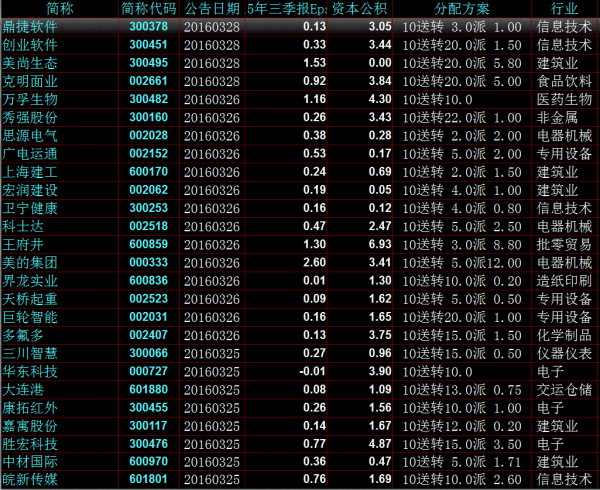600x490 pixels.
Task: Select stock name 万孚生物
Action: pyautogui.click(x=30, y=99)
